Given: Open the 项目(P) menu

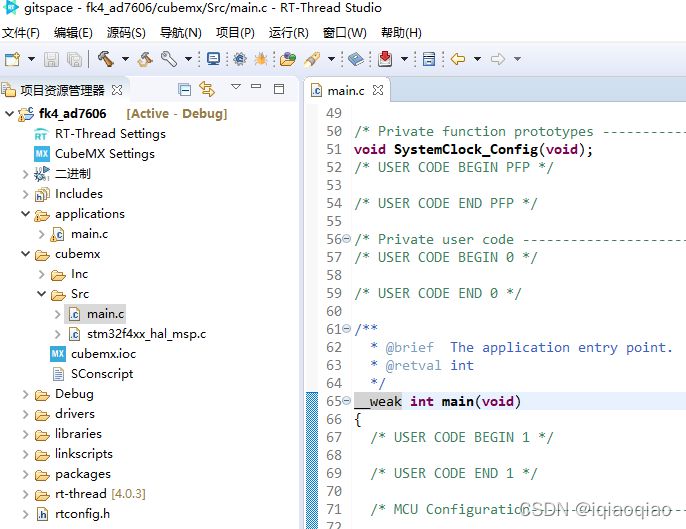Looking at the screenshot, I should [235, 33].
